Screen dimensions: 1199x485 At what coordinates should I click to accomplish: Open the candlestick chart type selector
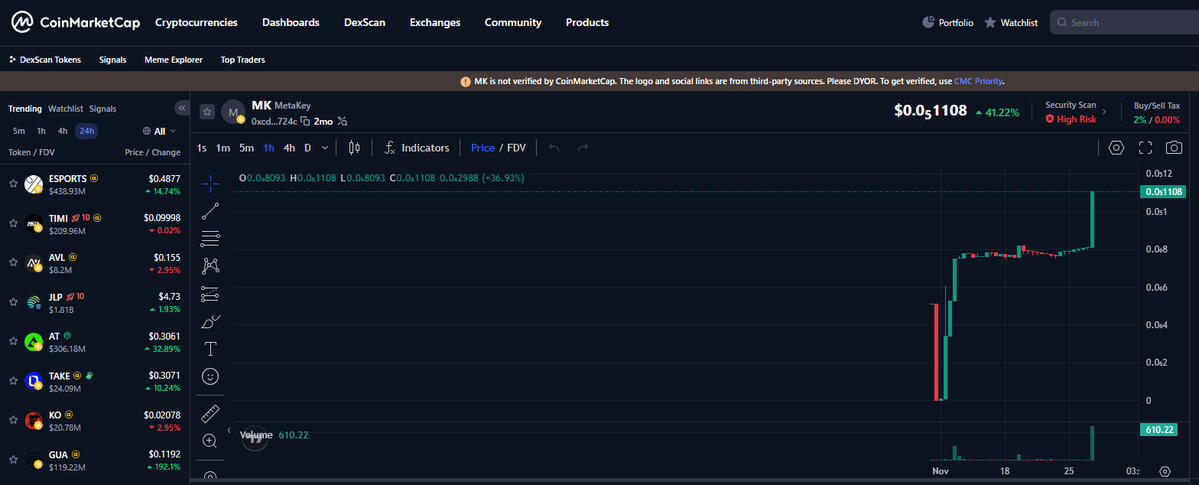[x=354, y=148]
